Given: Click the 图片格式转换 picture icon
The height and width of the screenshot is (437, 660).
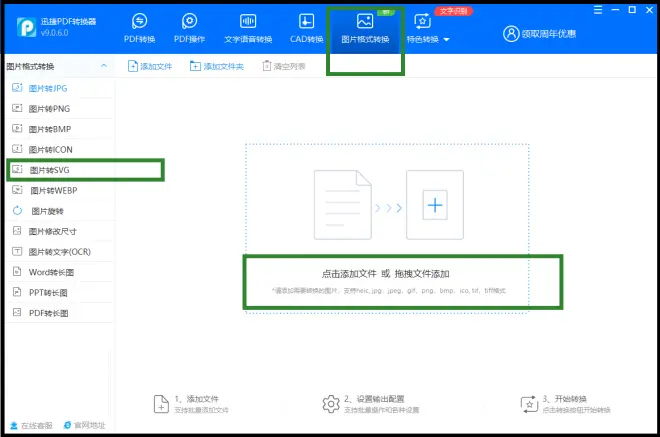Looking at the screenshot, I should click(365, 21).
